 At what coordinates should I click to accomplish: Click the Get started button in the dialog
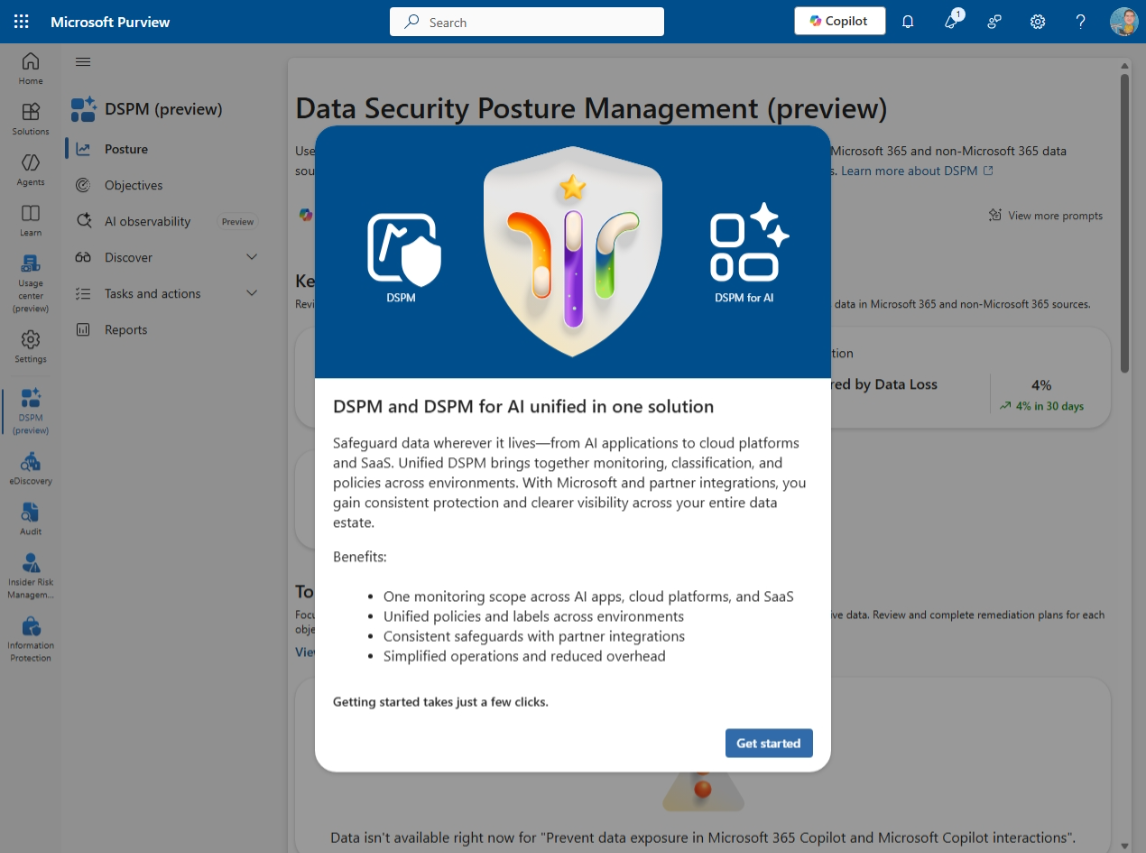point(768,743)
